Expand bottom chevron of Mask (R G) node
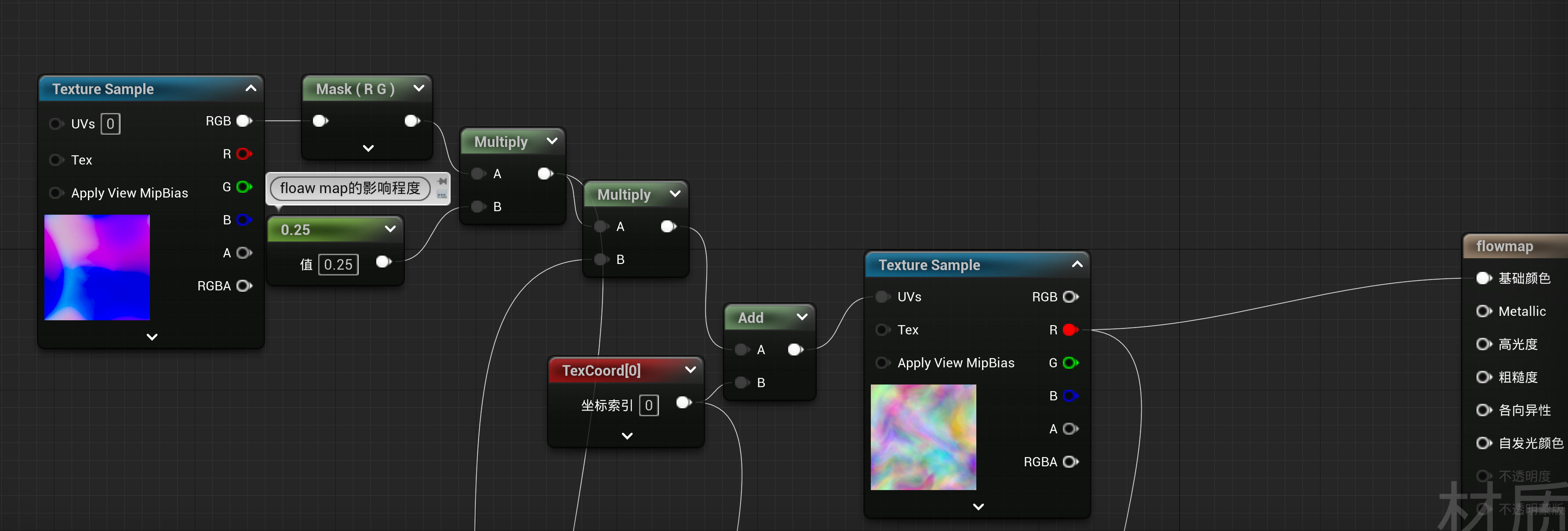This screenshot has height=531, width=1568. pyautogui.click(x=368, y=148)
